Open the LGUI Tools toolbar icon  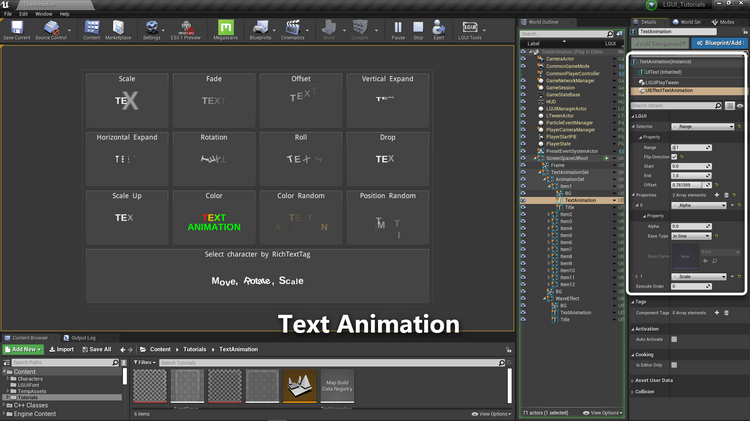470,30
